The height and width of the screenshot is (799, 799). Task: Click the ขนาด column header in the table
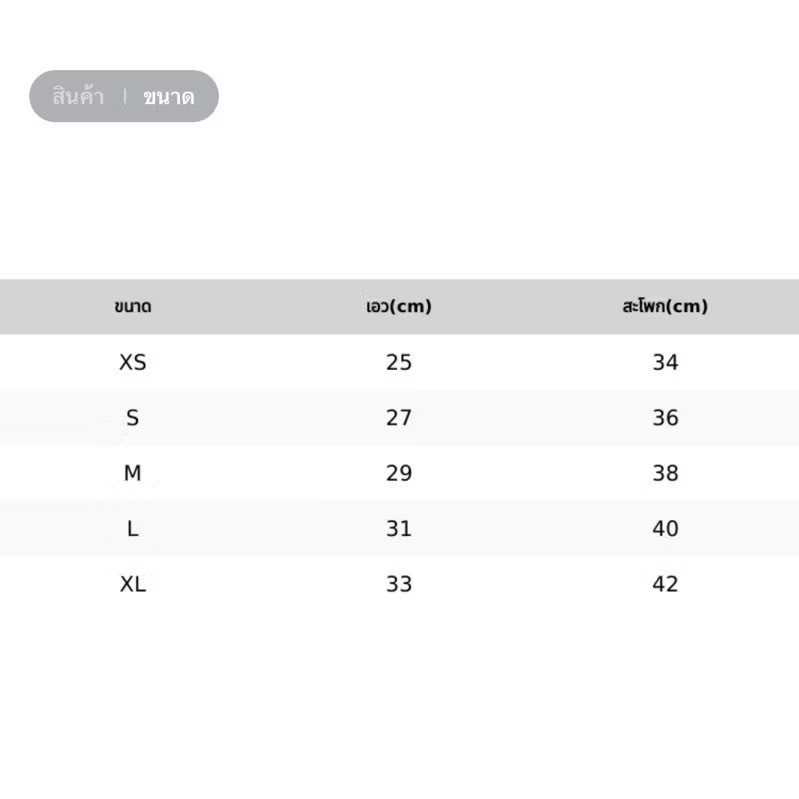pyautogui.click(x=132, y=307)
